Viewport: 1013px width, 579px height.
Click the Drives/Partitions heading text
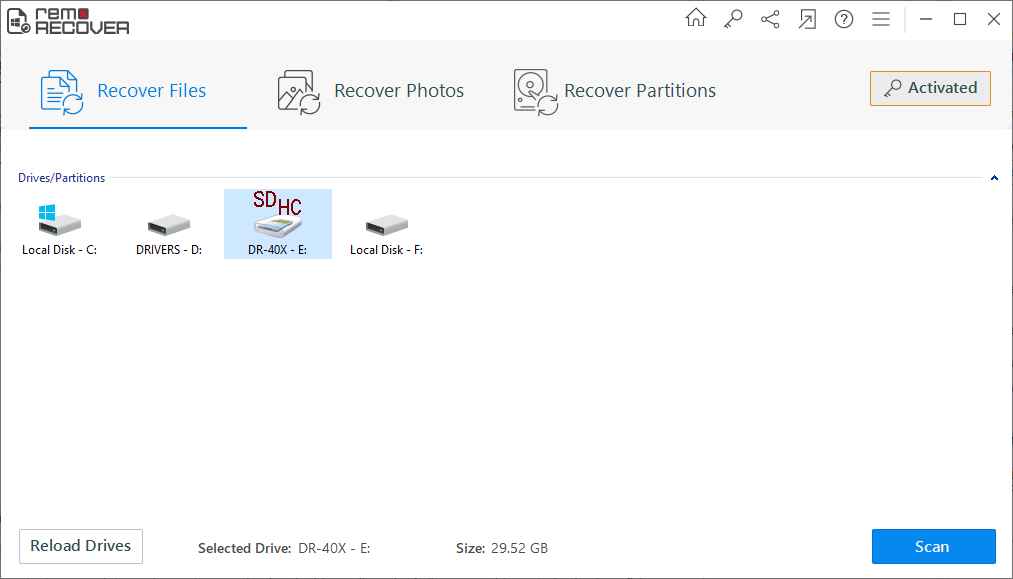pyautogui.click(x=61, y=178)
